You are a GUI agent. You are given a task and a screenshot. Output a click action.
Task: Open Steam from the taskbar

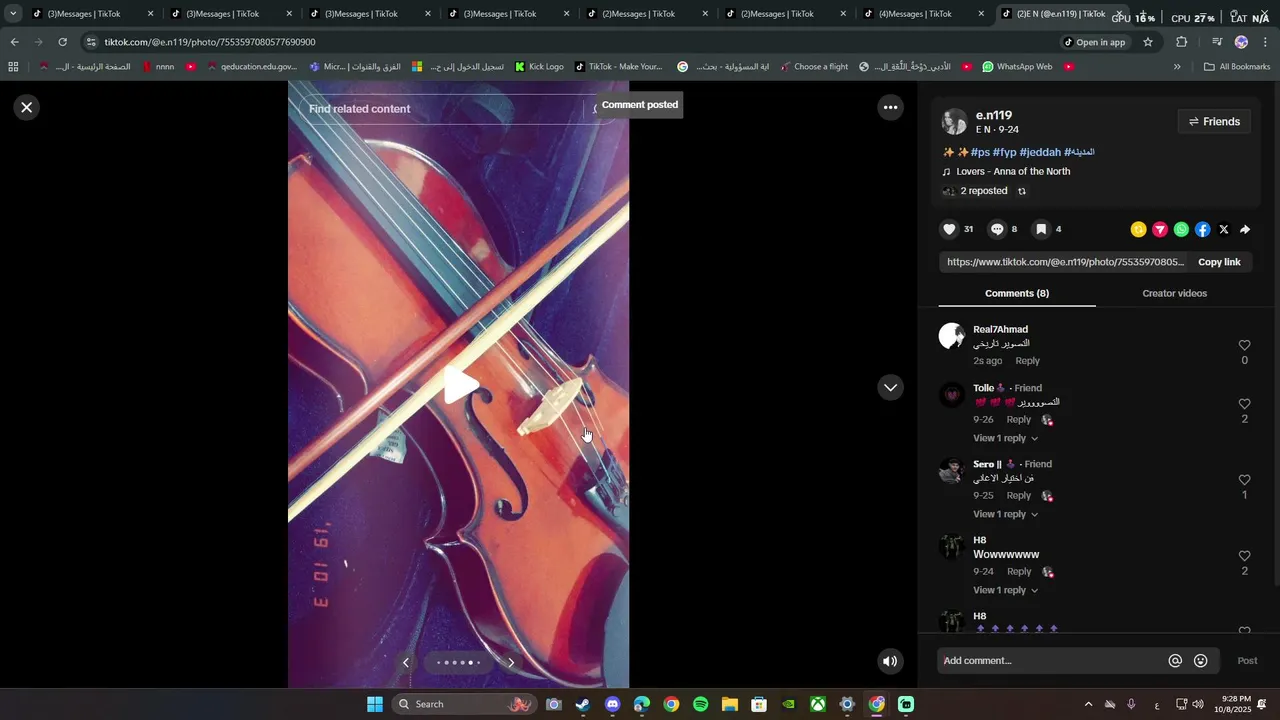(583, 704)
